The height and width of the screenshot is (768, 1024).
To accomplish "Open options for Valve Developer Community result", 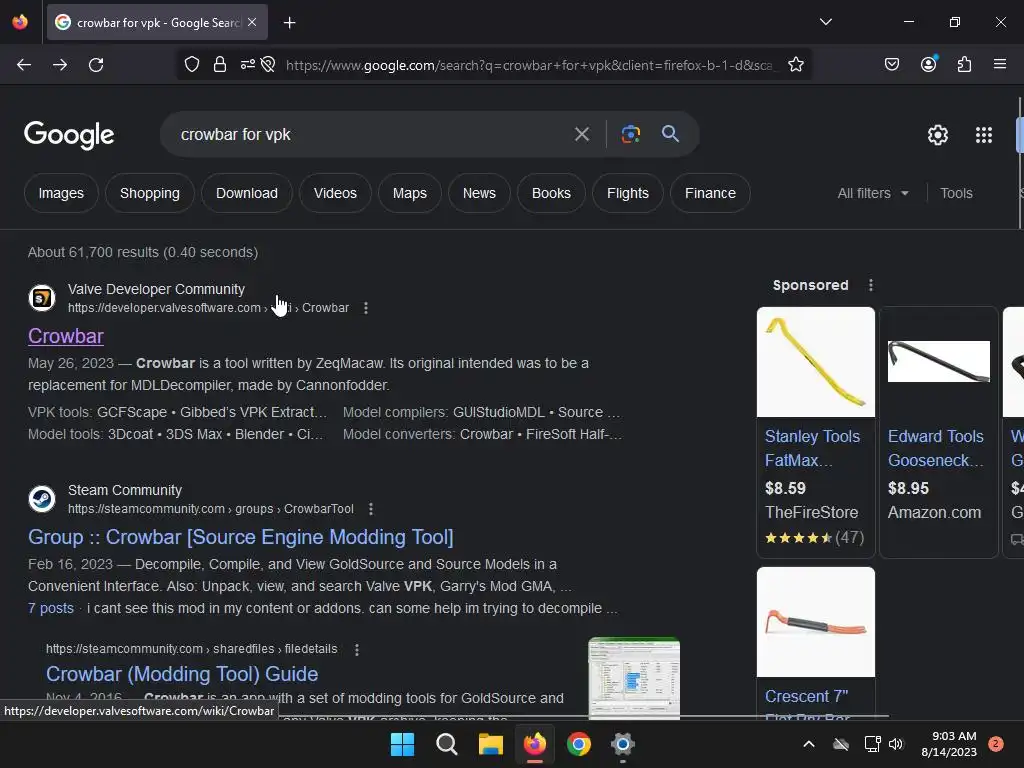I will pos(366,308).
